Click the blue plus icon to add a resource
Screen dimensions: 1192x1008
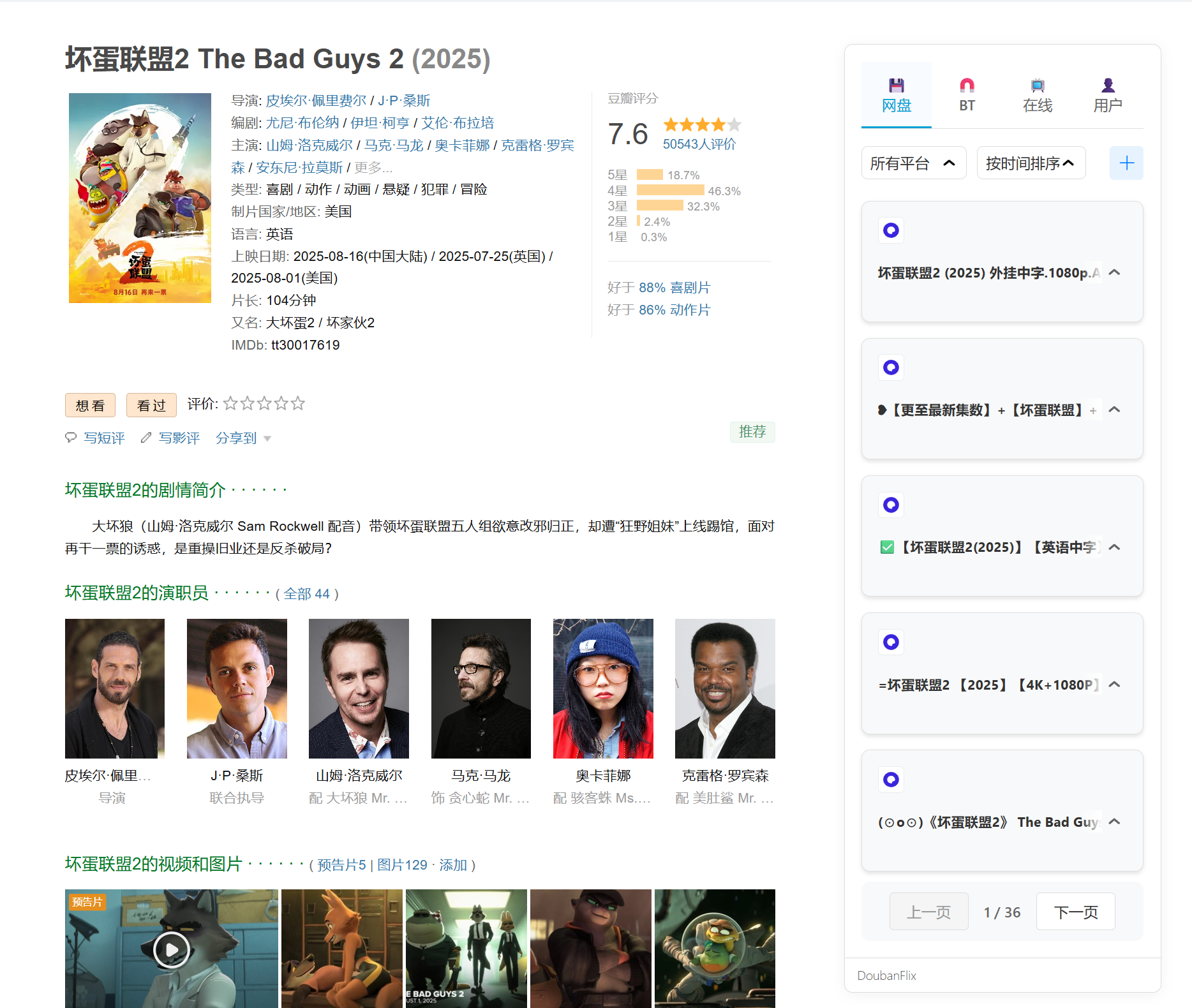coord(1126,163)
